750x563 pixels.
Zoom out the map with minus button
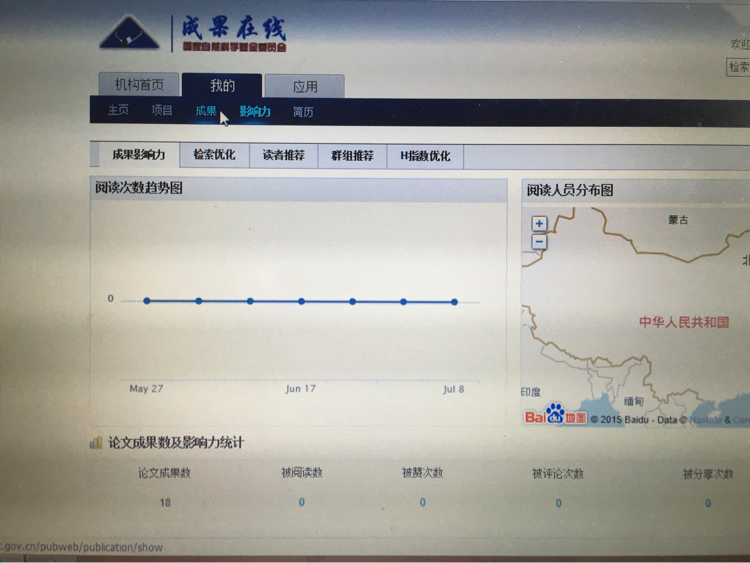click(539, 242)
